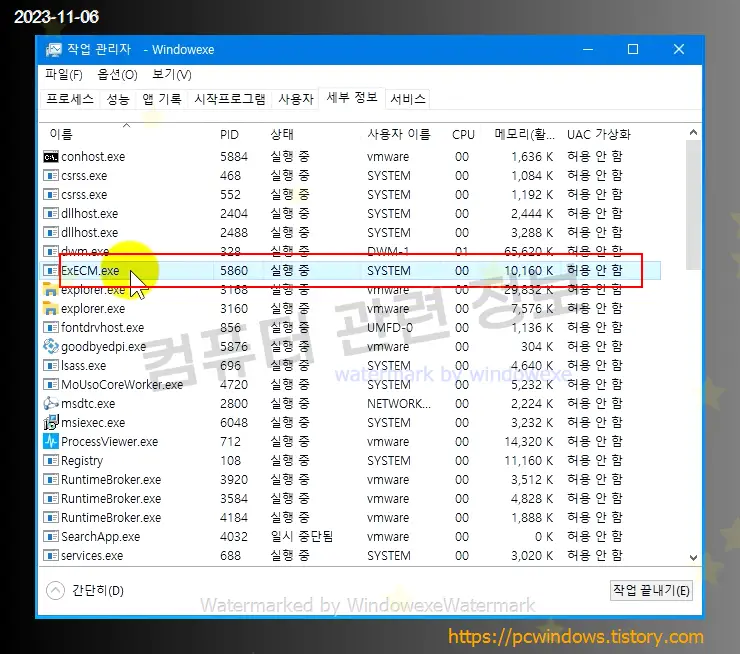Select the services.exe process name

click(92, 555)
